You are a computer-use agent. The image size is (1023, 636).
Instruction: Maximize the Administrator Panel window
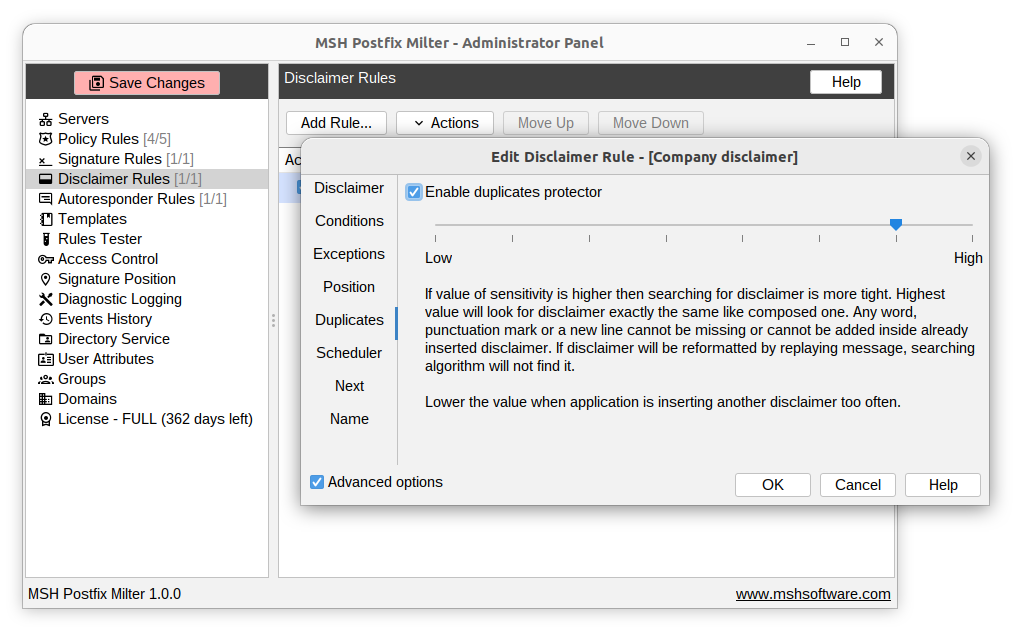pyautogui.click(x=845, y=42)
